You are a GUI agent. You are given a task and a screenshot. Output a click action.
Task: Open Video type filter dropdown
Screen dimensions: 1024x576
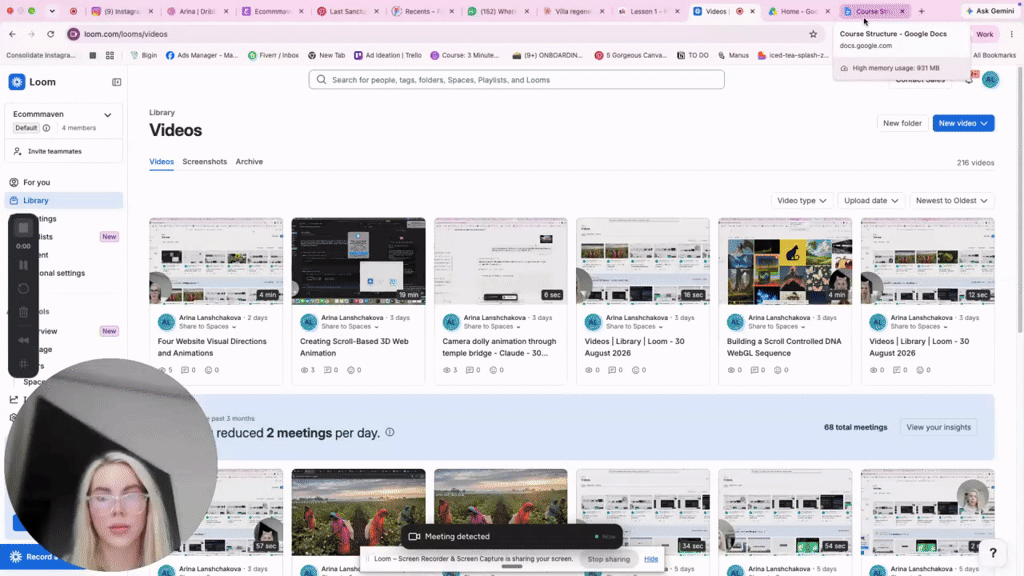(801, 200)
